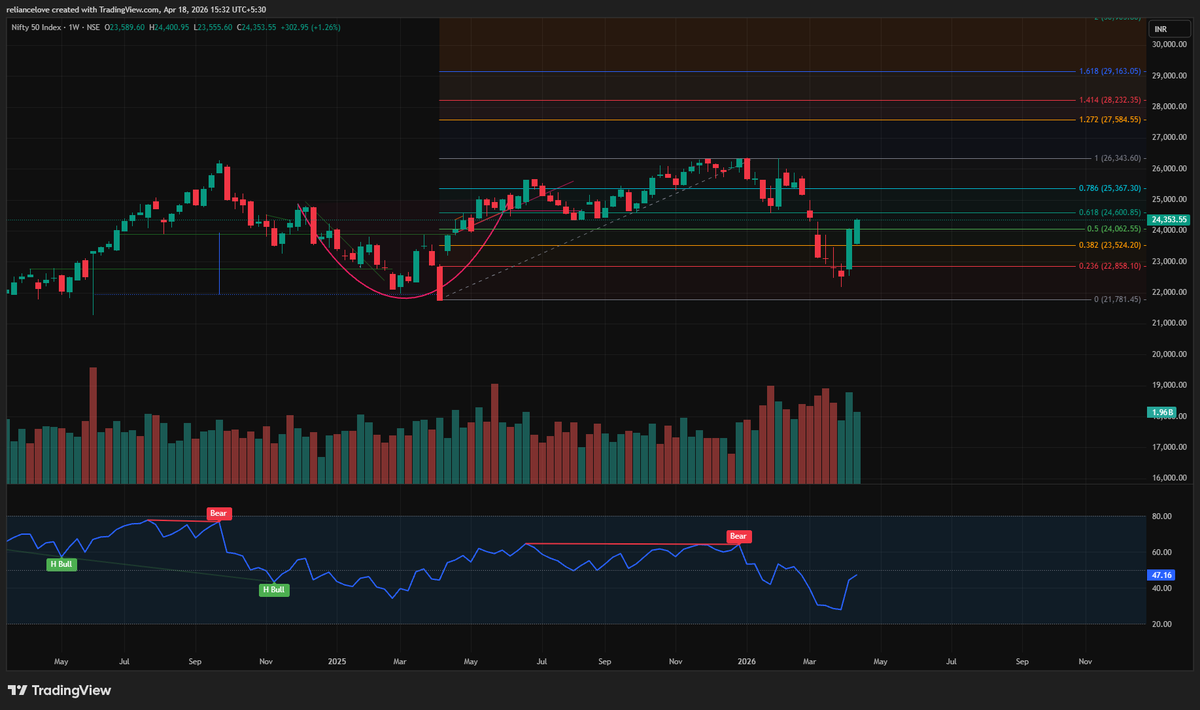Click the 25,000.00 price axis label
This screenshot has height=710, width=1200.
(x=1168, y=199)
